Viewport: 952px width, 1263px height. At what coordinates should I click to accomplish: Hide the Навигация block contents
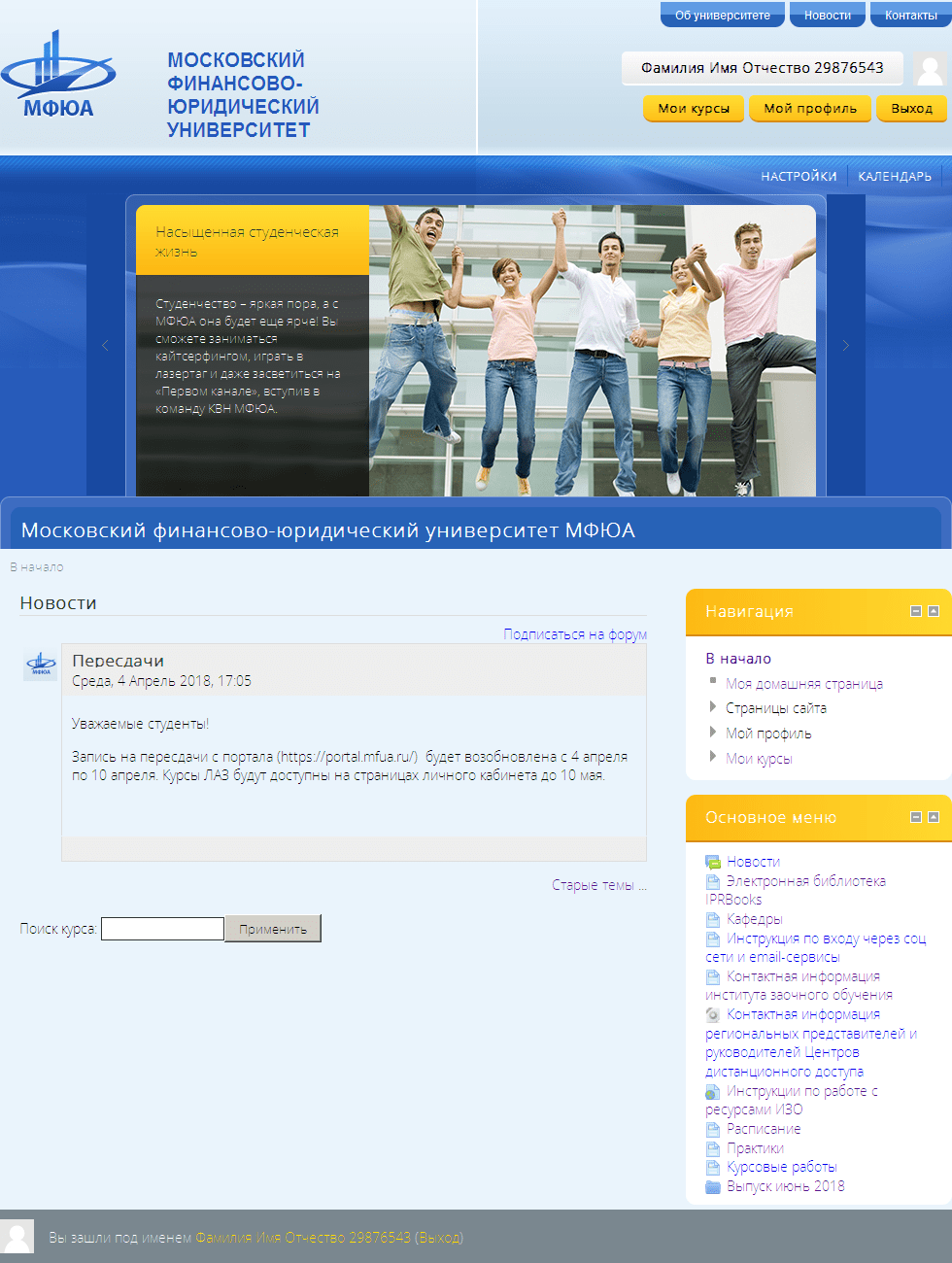click(915, 611)
